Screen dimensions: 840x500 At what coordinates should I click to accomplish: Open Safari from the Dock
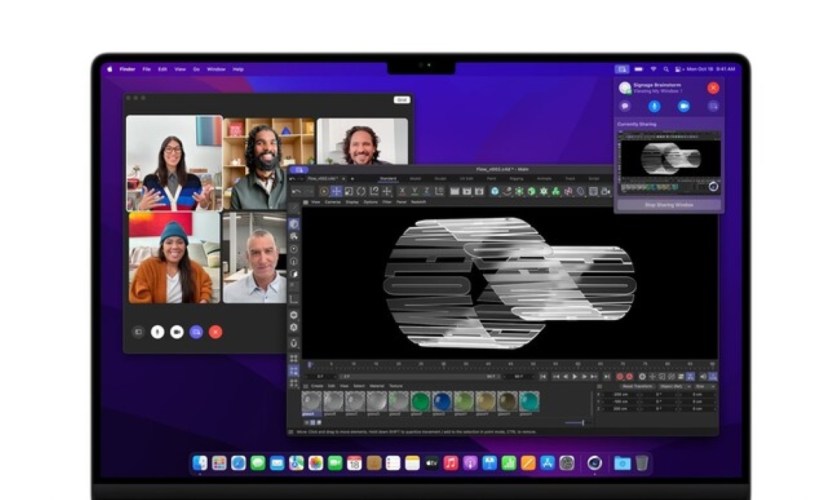(x=238, y=463)
